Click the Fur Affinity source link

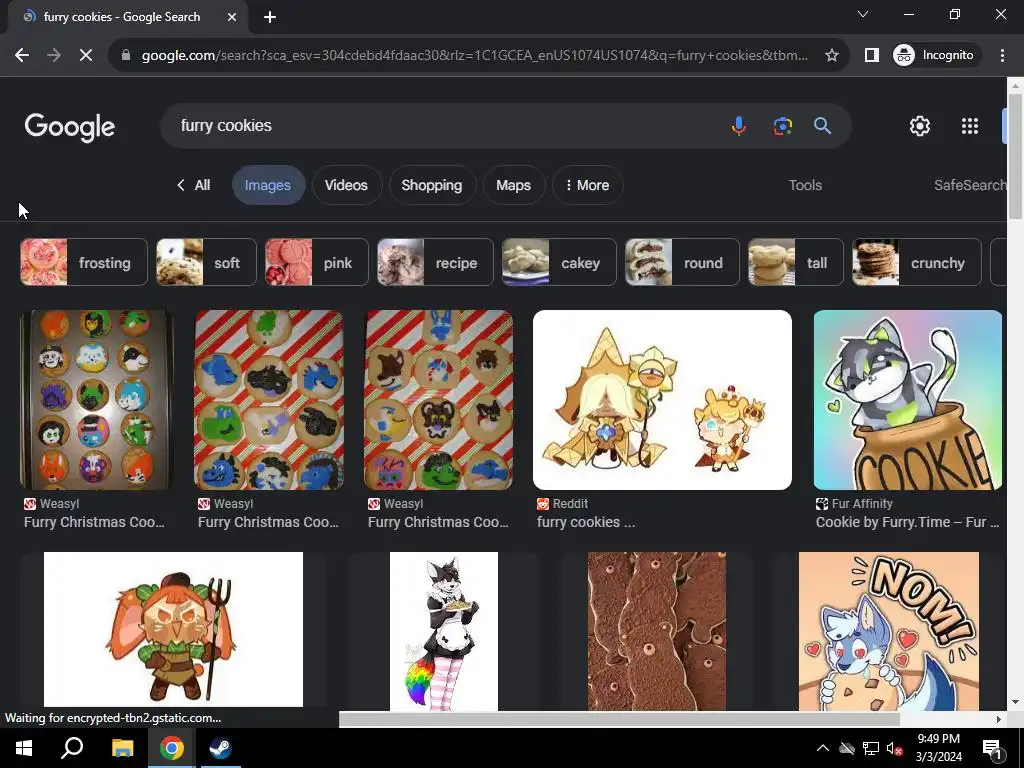coord(854,504)
